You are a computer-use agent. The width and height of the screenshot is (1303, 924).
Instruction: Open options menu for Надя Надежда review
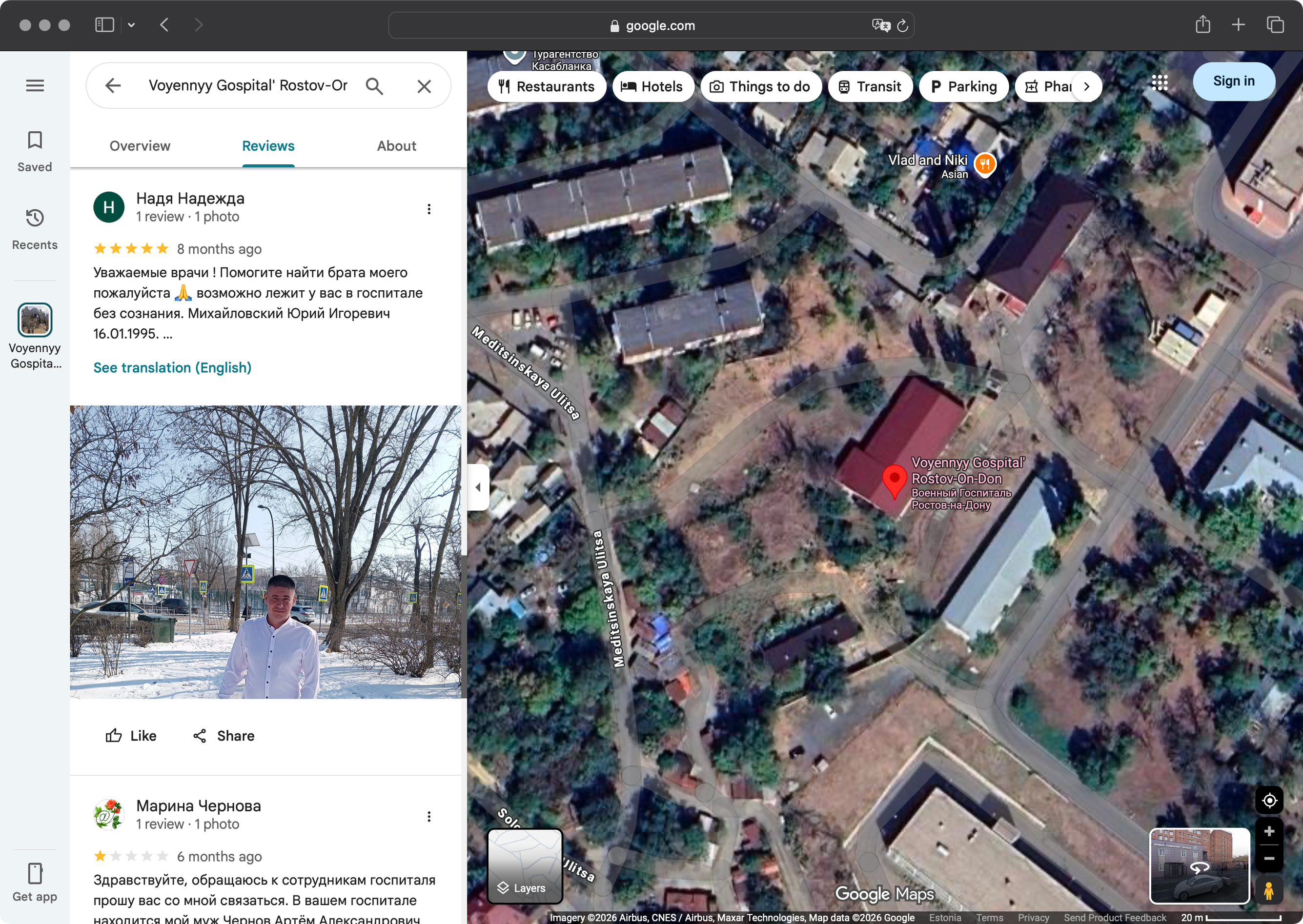pyautogui.click(x=429, y=209)
